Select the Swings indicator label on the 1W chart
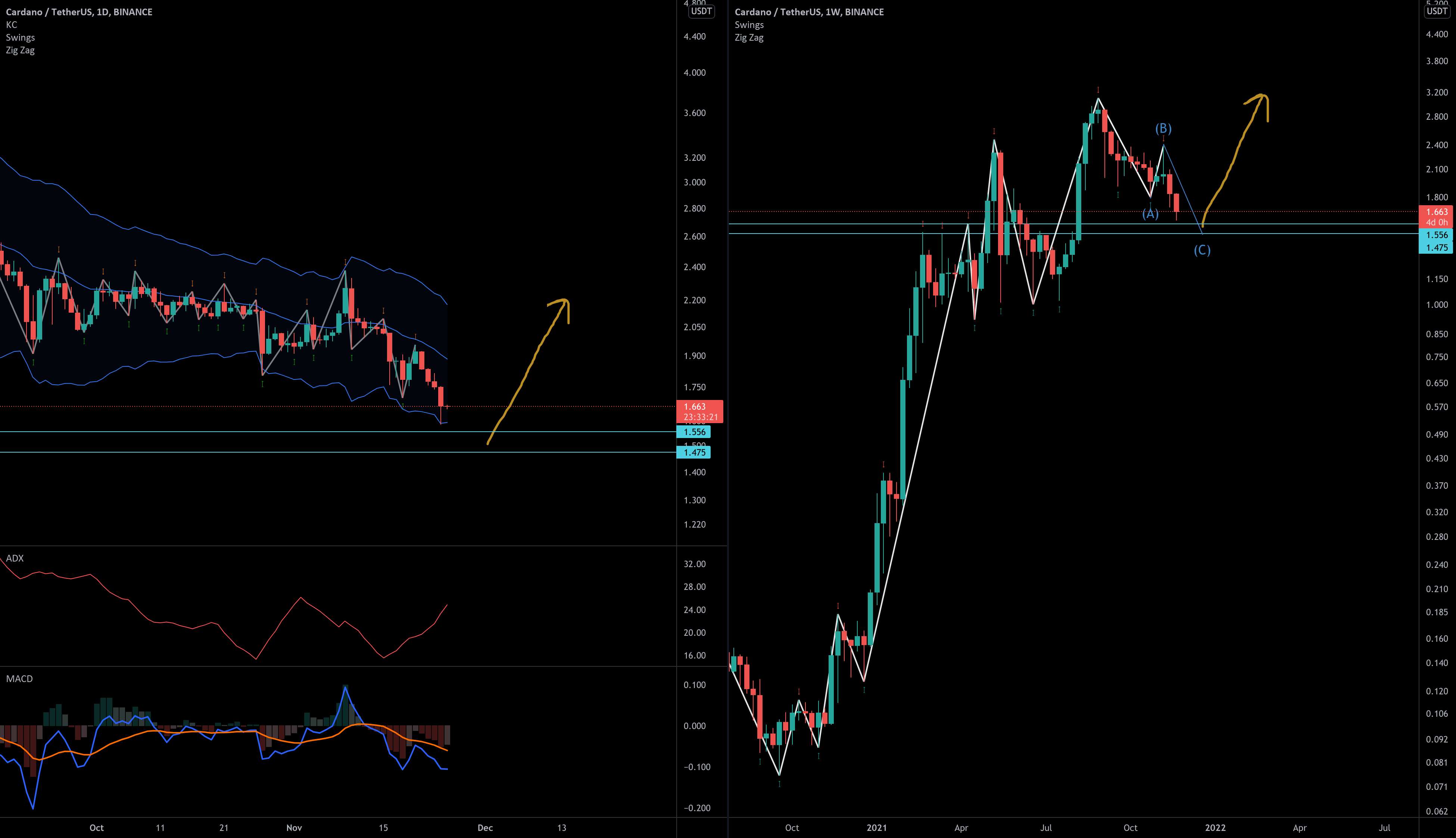Screen dimensions: 1456x838 pyautogui.click(x=749, y=25)
